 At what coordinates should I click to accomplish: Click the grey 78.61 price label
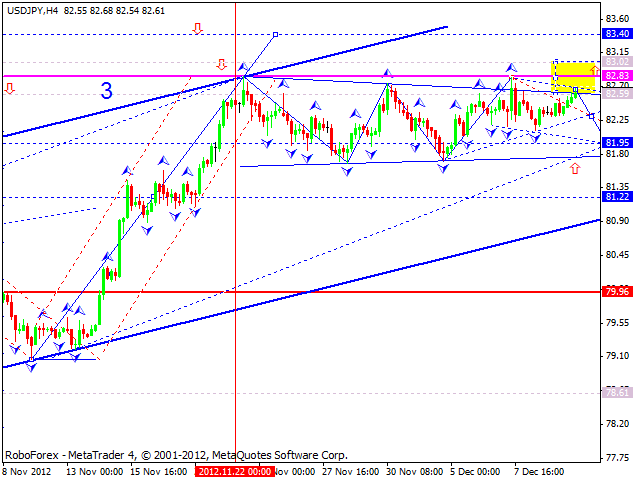click(x=617, y=394)
